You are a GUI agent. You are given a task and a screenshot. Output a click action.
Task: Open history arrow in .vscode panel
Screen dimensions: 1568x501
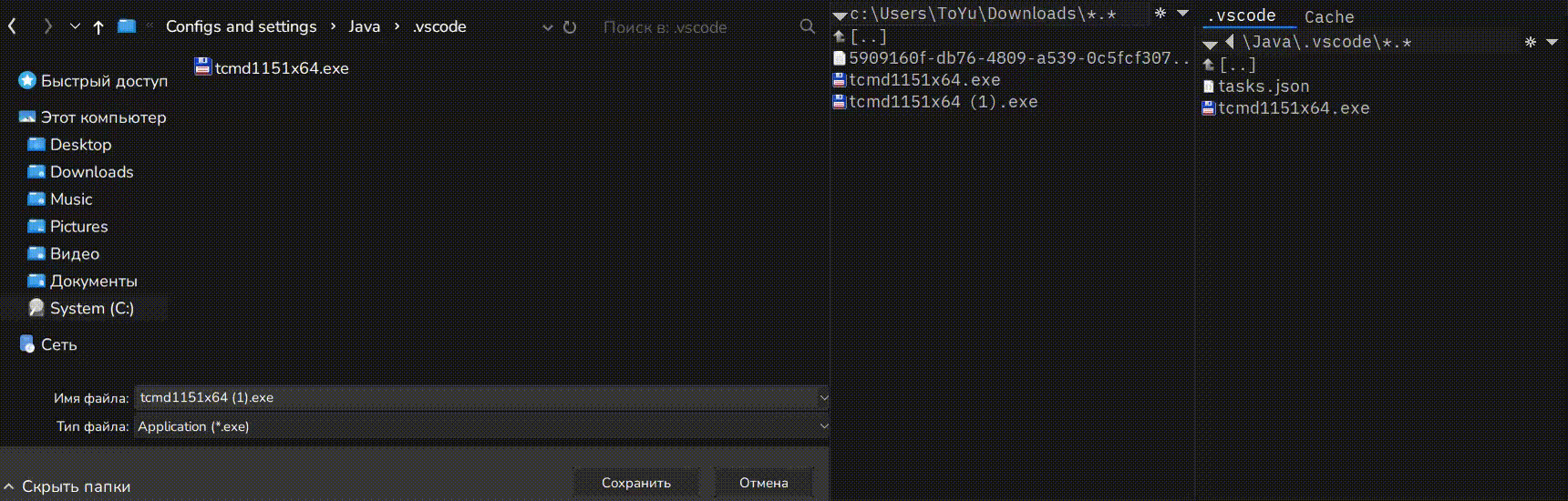tap(1553, 42)
